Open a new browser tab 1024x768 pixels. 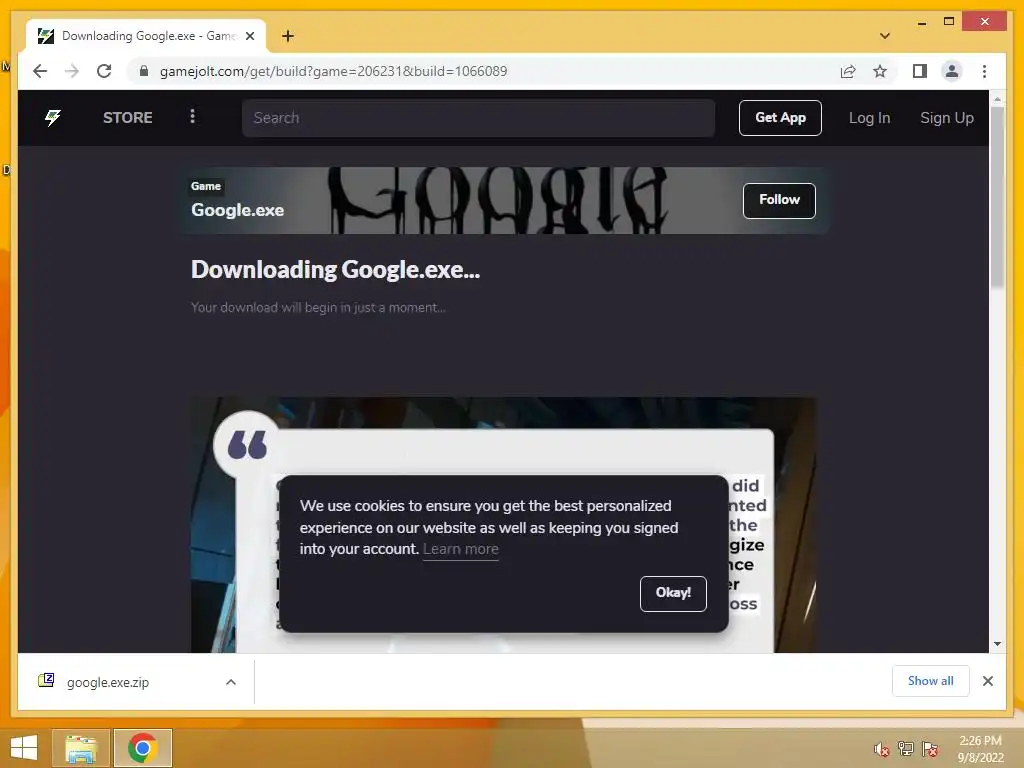(x=287, y=36)
